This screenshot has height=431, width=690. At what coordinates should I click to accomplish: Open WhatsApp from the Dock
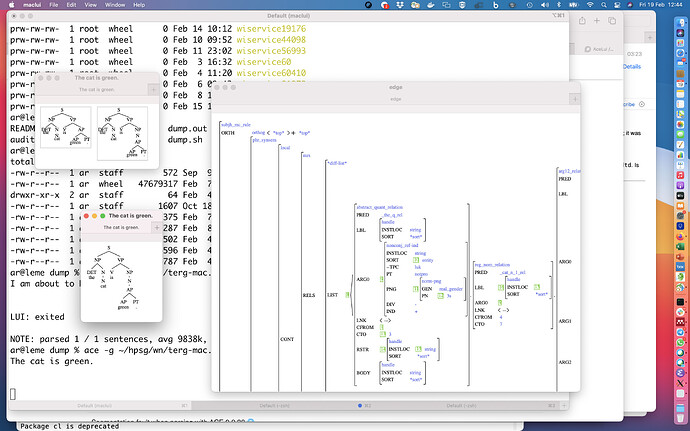point(680,343)
